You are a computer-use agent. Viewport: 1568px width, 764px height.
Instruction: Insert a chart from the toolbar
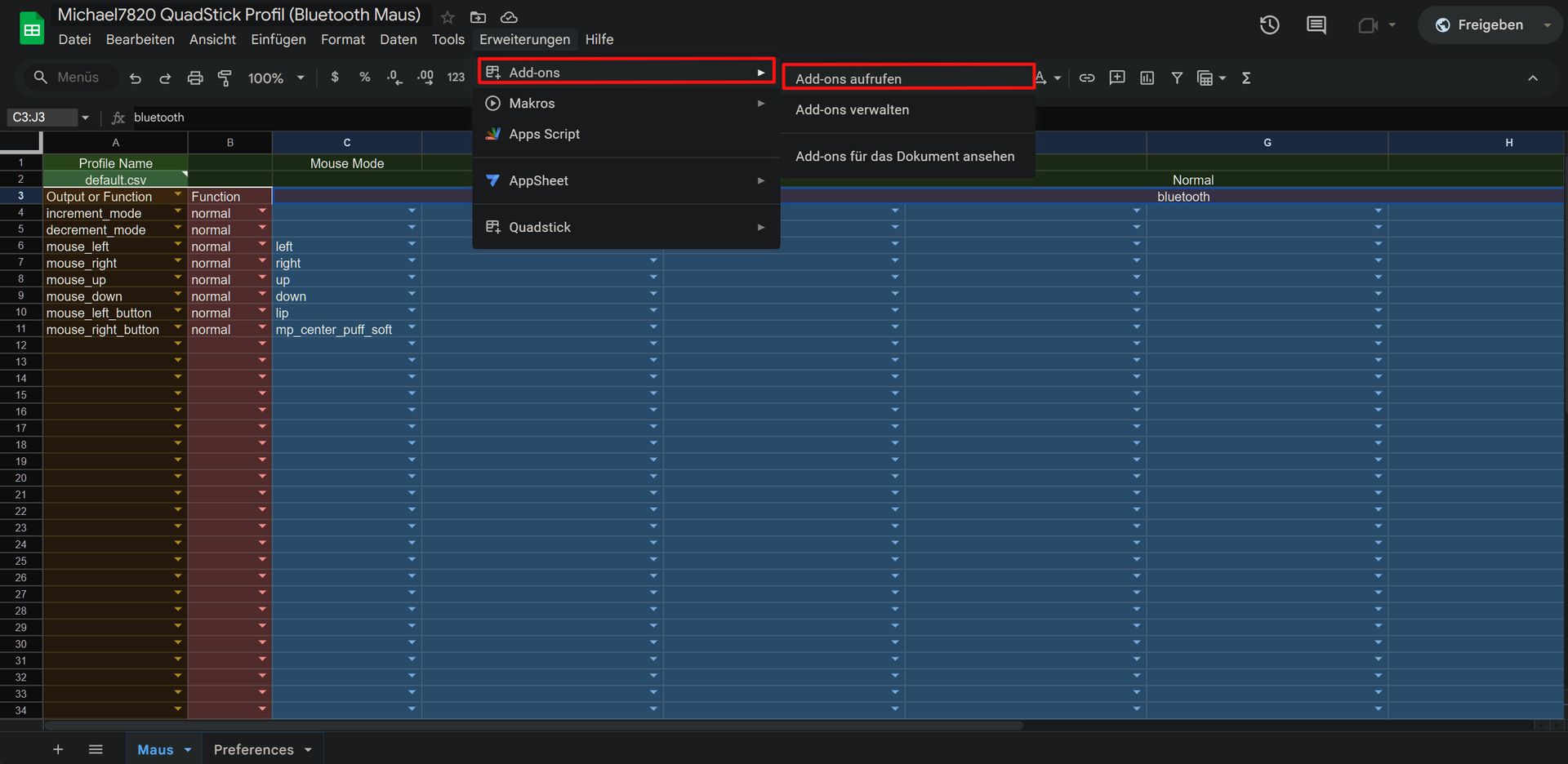(1147, 78)
